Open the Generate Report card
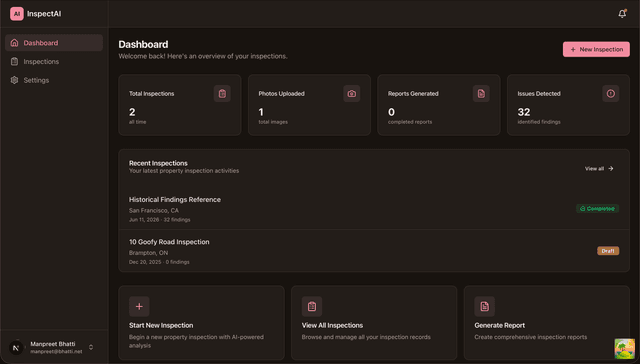The height and width of the screenshot is (364, 640). 547,323
